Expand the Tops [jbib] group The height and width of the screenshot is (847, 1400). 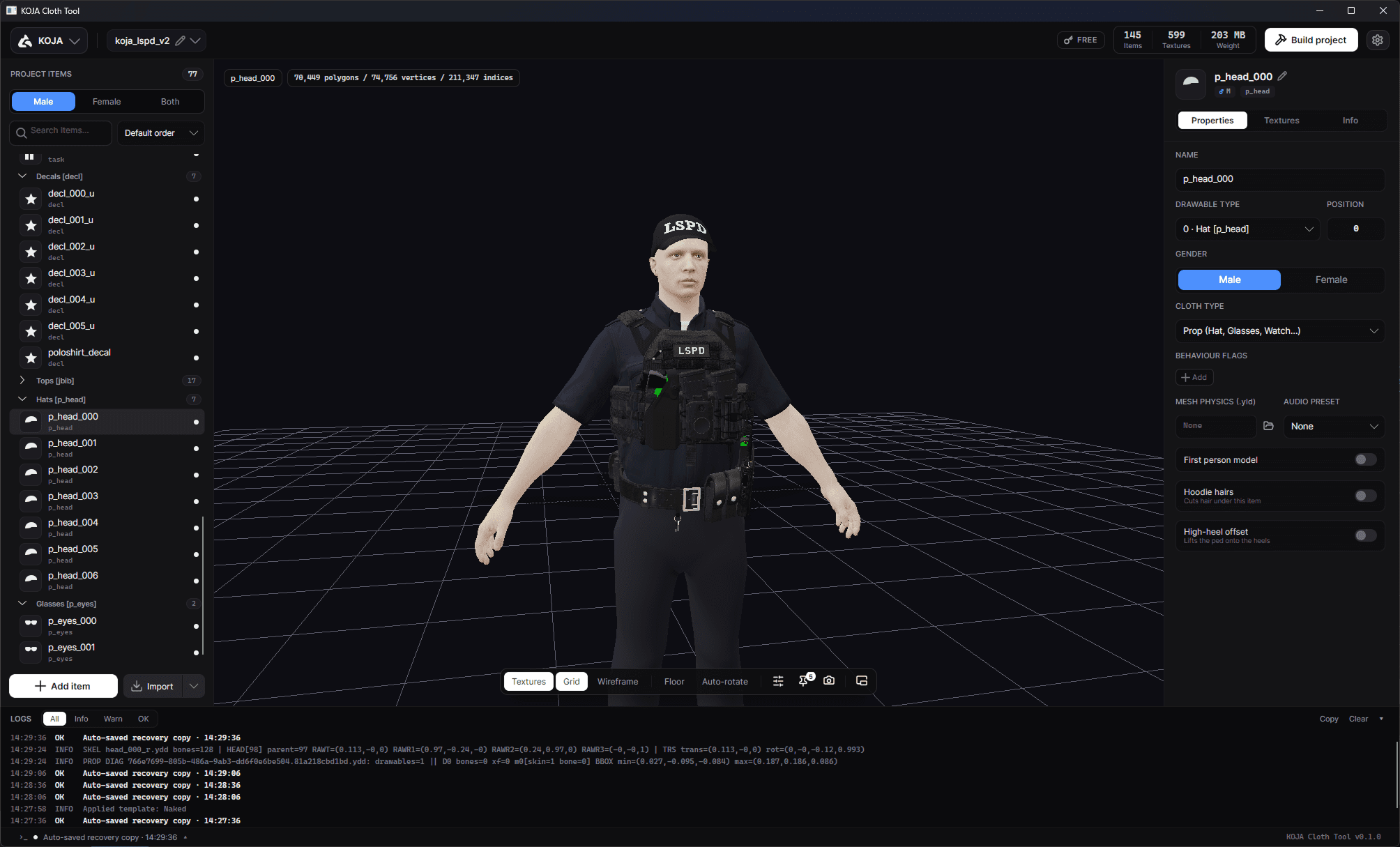[22, 381]
